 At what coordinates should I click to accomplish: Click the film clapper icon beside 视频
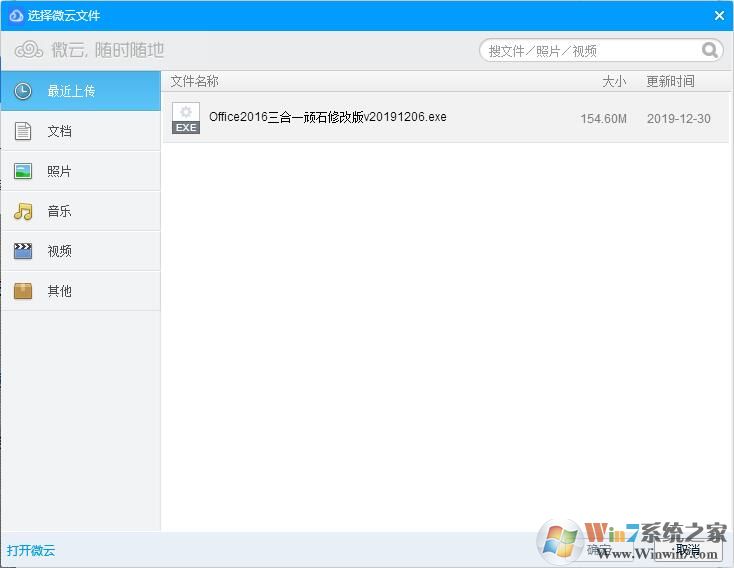click(x=22, y=251)
